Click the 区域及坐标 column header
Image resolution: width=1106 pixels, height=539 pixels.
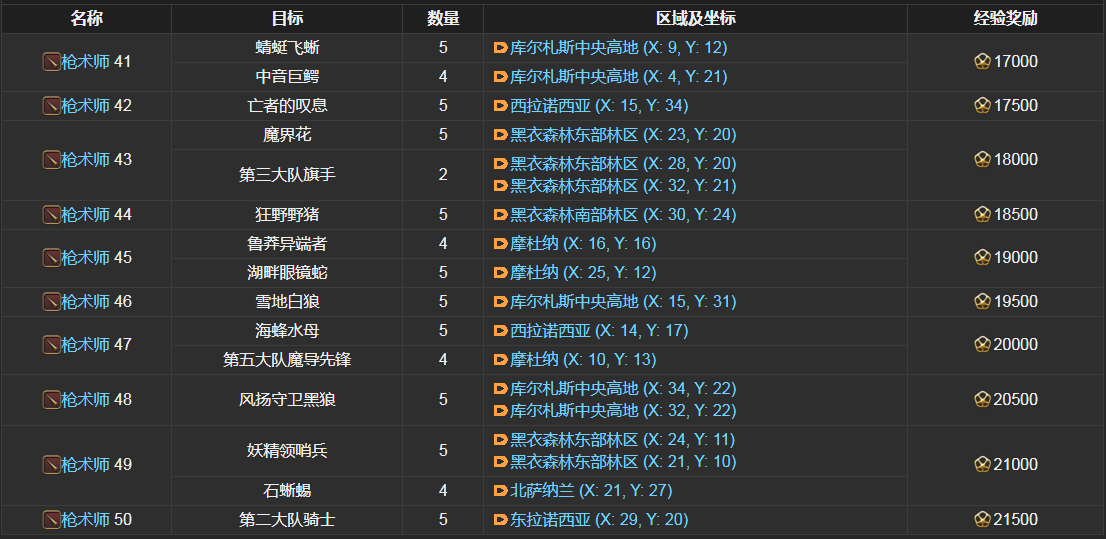(x=695, y=19)
